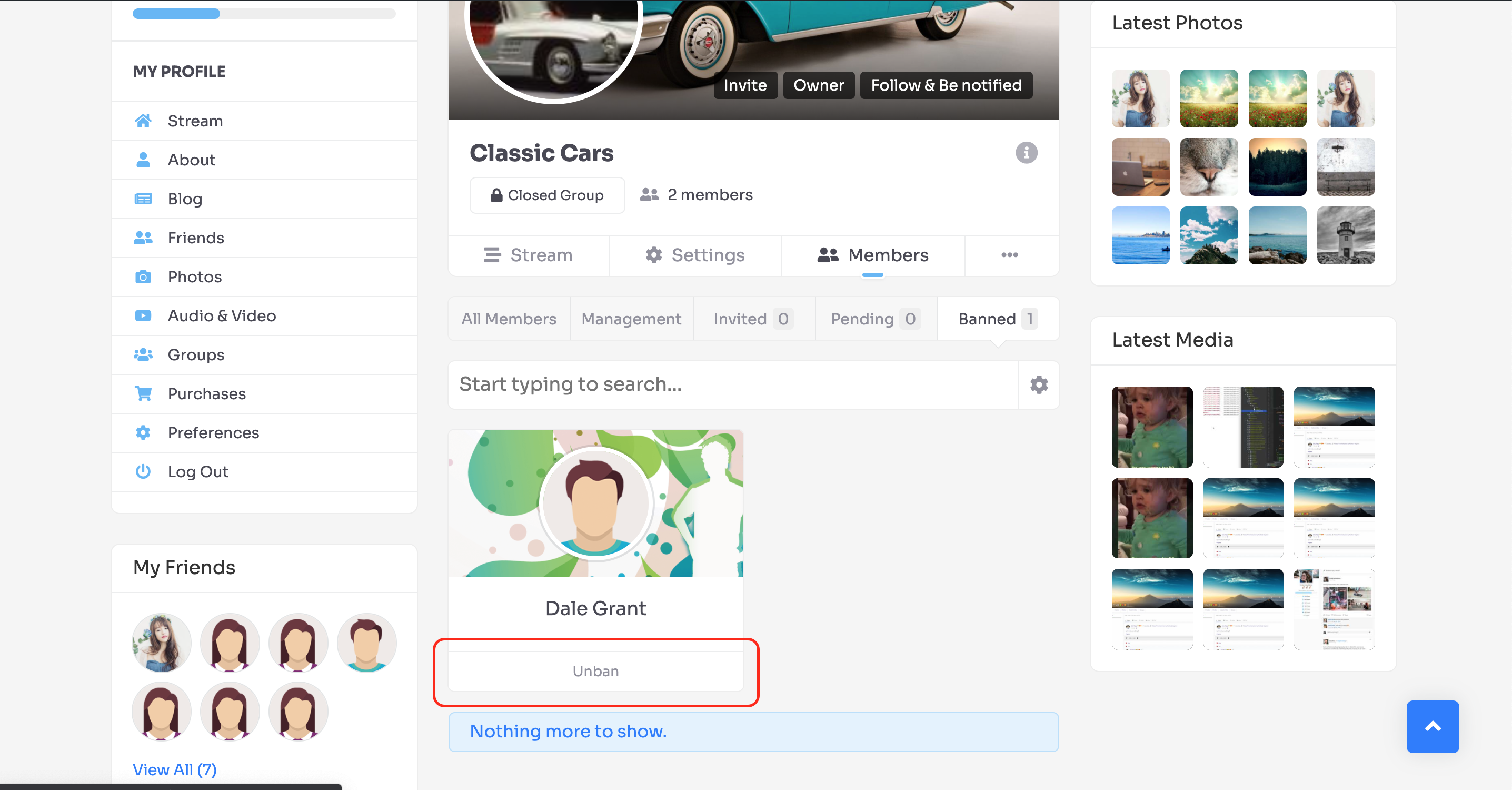Open the Owner membership dropdown

819,85
